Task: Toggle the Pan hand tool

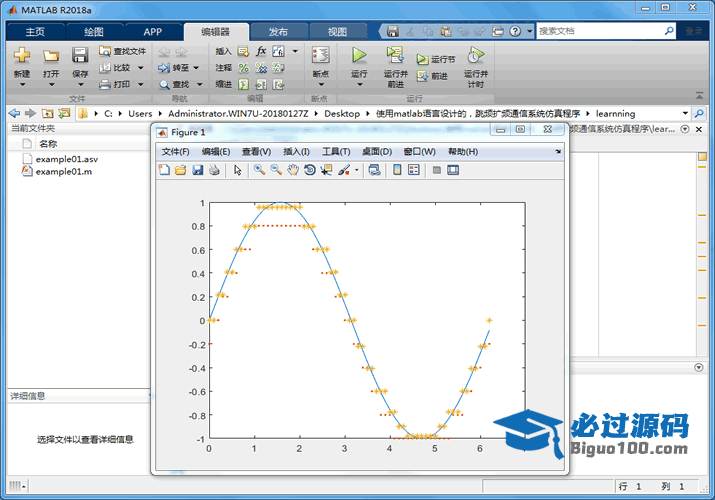Action: click(x=293, y=170)
